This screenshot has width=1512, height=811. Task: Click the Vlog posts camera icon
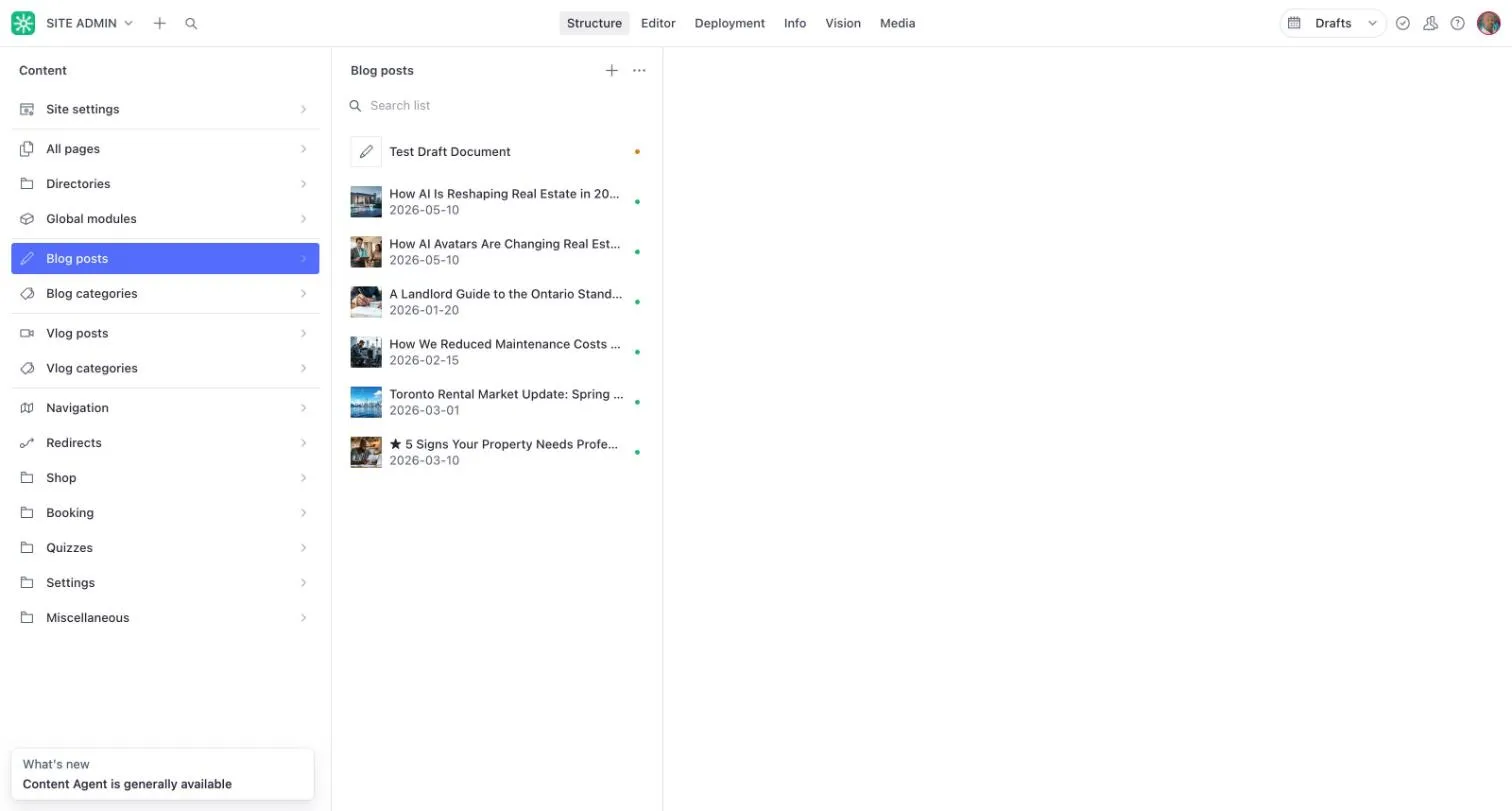[x=27, y=333]
